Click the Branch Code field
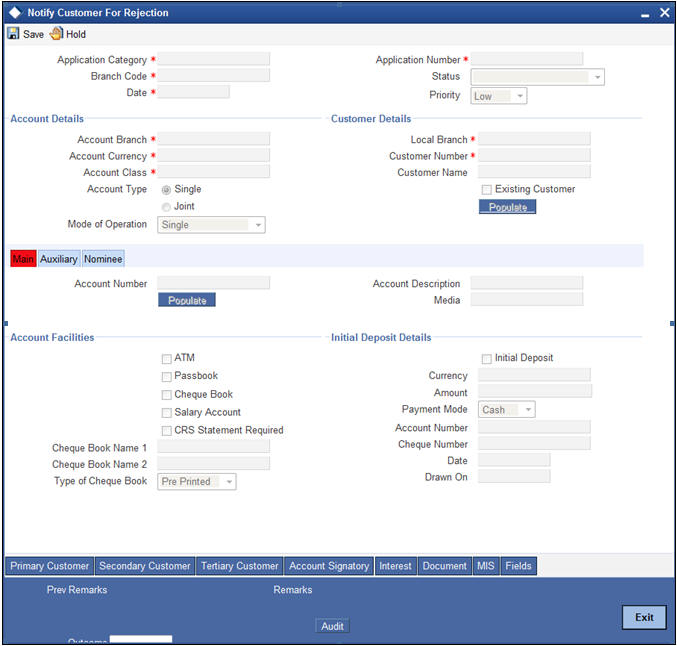 point(214,76)
